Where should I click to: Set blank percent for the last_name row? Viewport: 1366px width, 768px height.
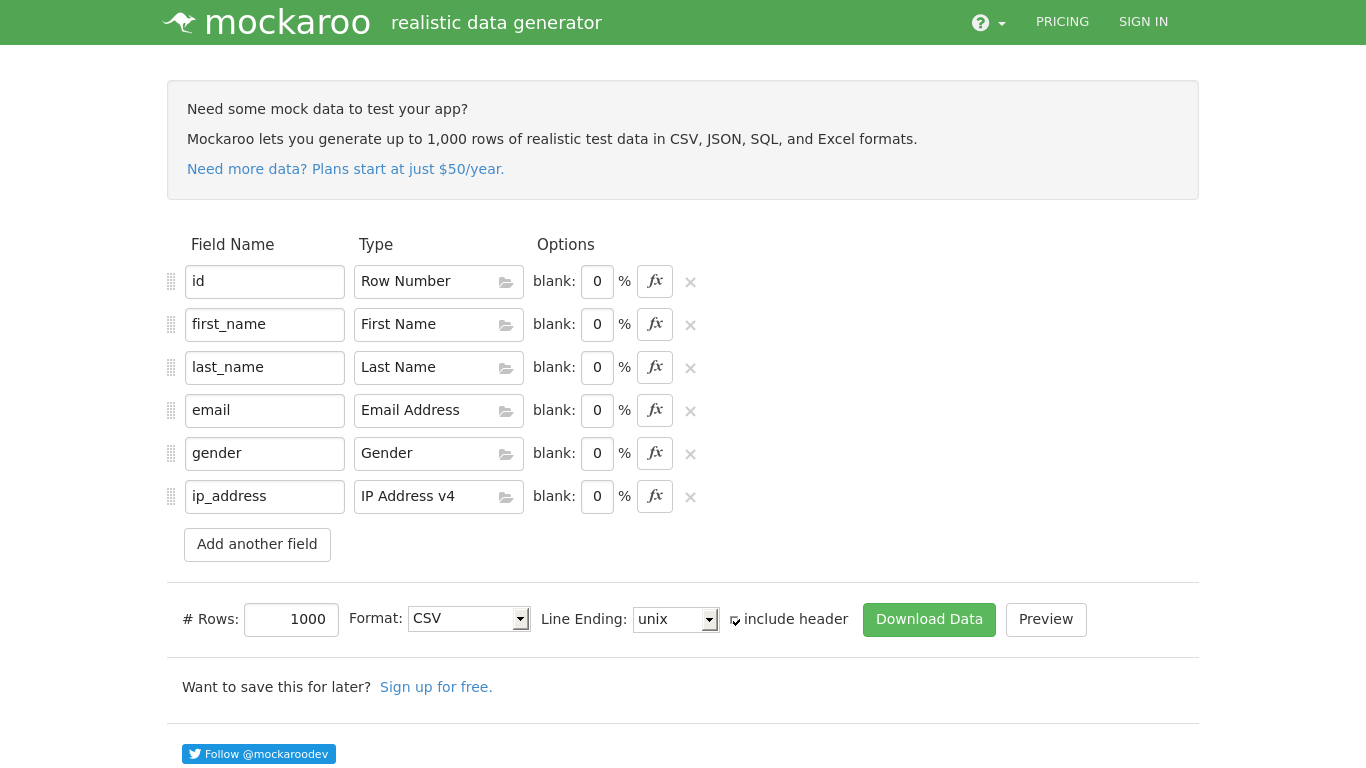click(x=597, y=368)
